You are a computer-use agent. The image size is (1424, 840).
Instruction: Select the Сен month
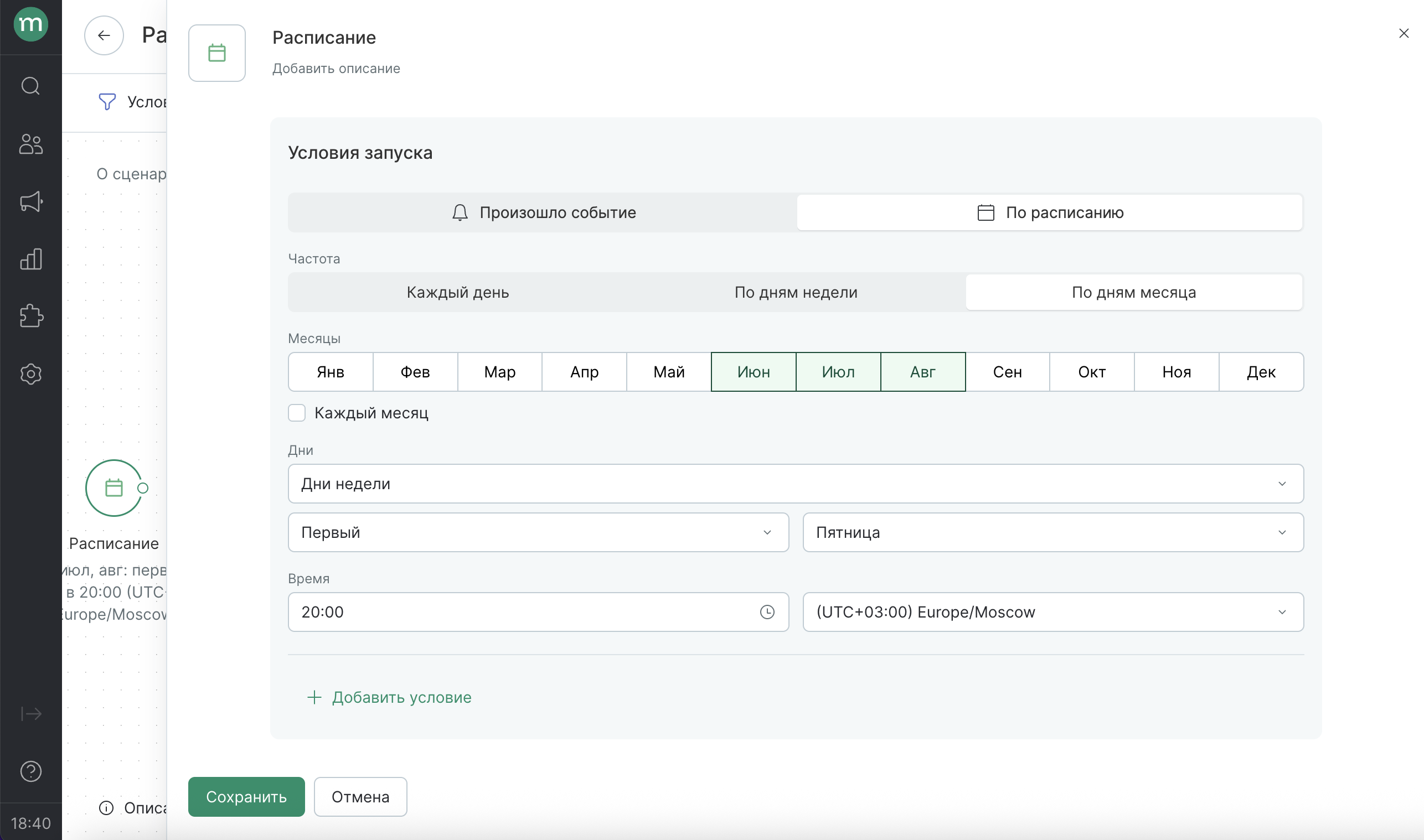1007,372
